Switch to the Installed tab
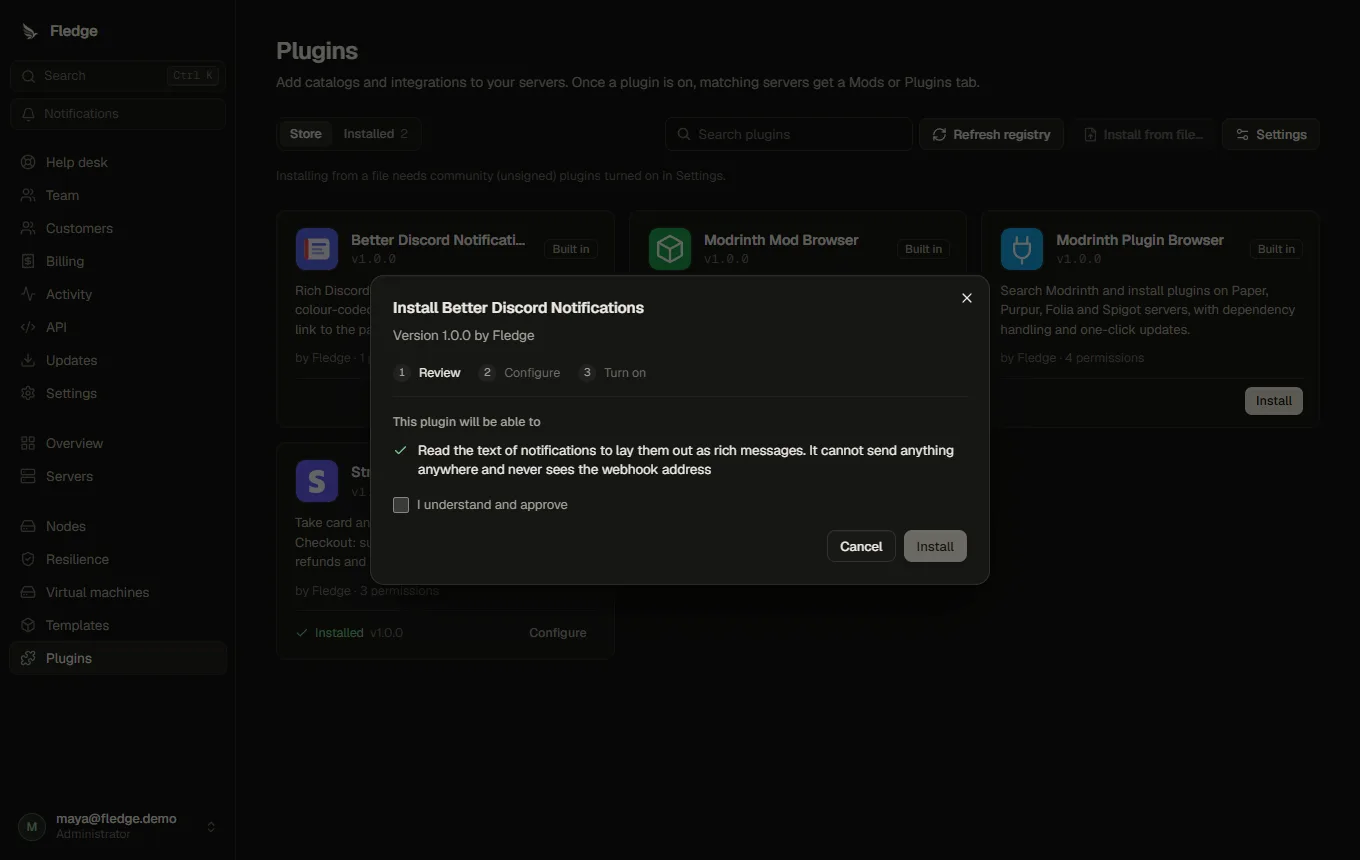 coord(376,134)
